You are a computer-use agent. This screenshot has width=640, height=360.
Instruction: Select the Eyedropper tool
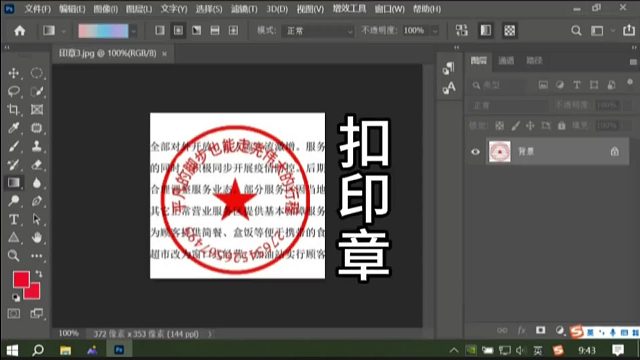click(x=13, y=128)
